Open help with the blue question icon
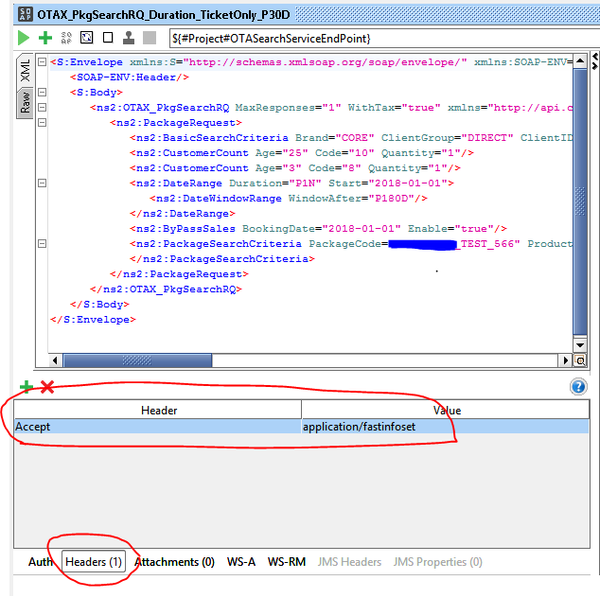Screen dimensions: 600x596 [577, 387]
